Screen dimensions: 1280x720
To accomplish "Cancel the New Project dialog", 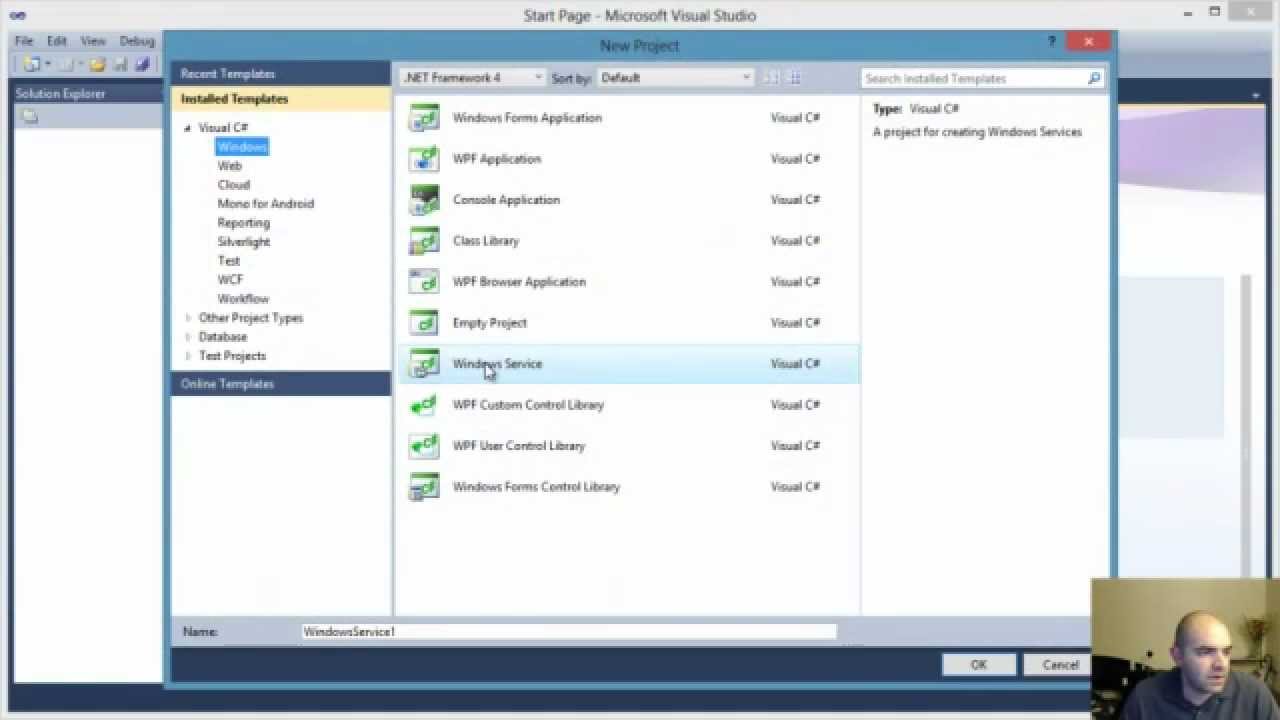I will click(x=1060, y=665).
